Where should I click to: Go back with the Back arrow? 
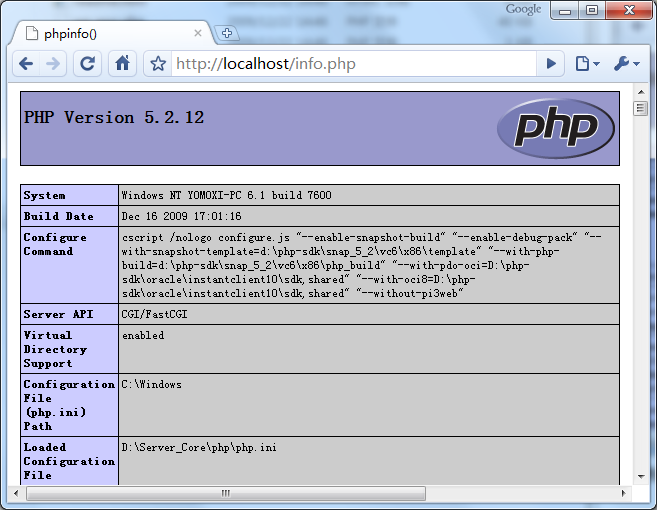click(x=26, y=64)
